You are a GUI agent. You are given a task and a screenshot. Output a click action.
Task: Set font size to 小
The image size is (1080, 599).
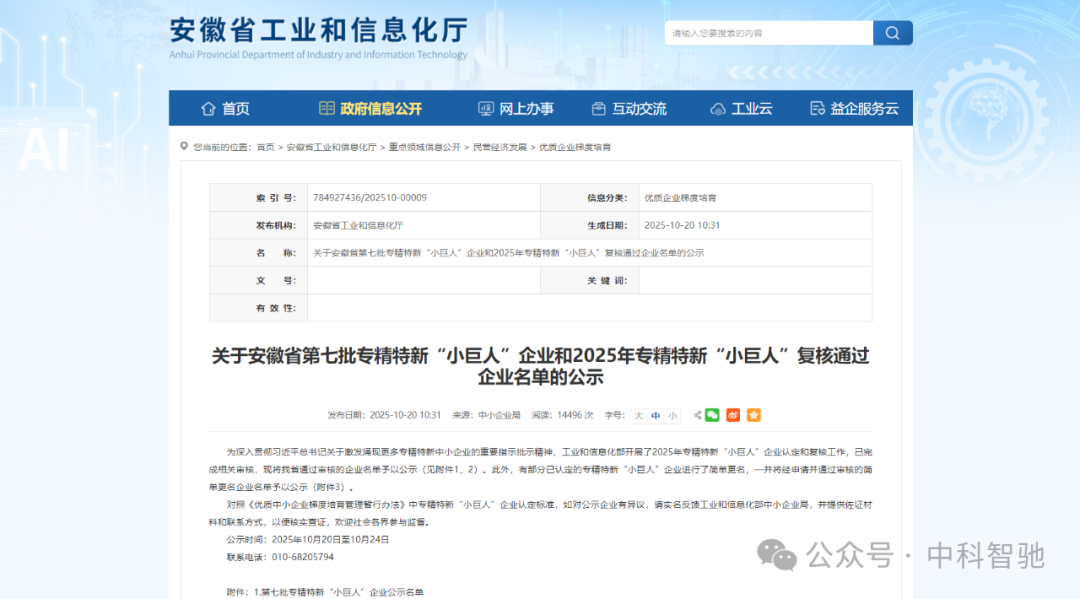[x=672, y=415]
